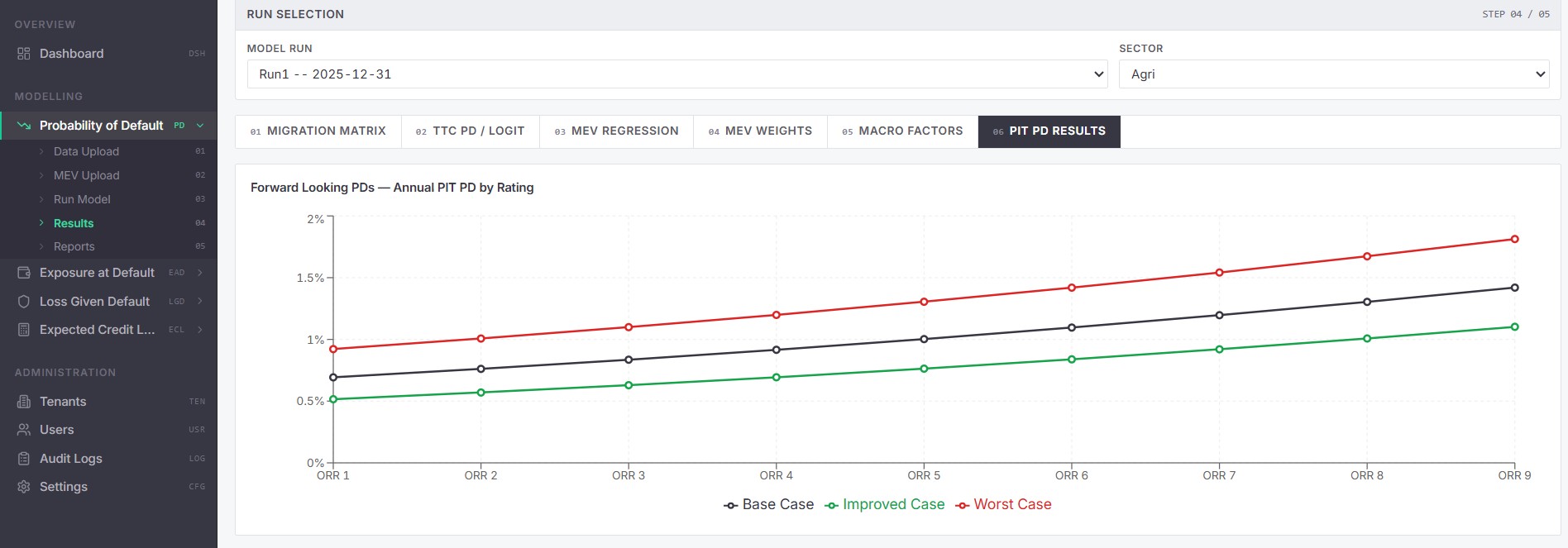Click the '1.5%' y-axis label
Image resolution: width=1568 pixels, height=548 pixels.
pos(310,278)
